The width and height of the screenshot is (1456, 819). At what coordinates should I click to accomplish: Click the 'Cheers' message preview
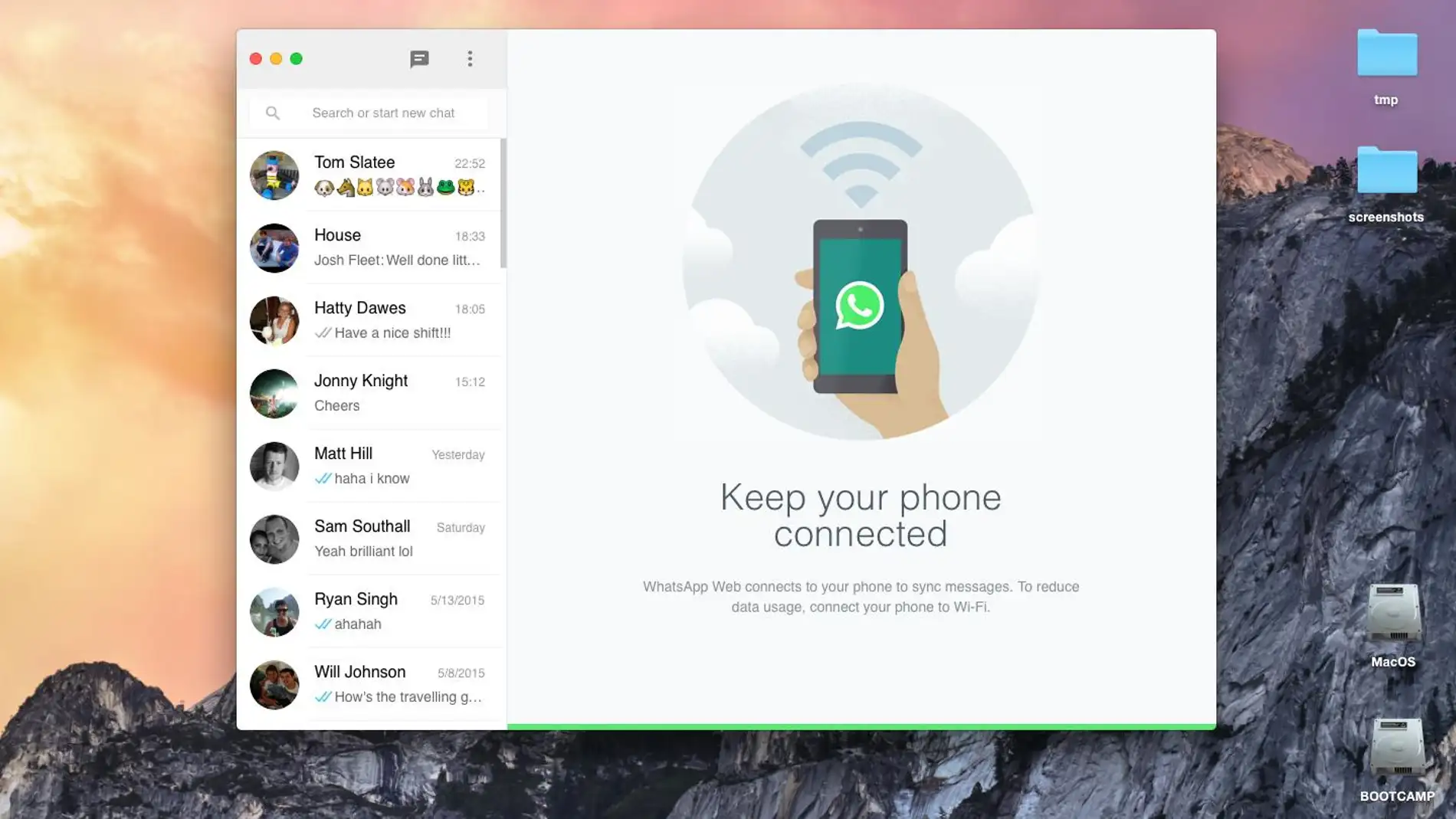coord(336,405)
